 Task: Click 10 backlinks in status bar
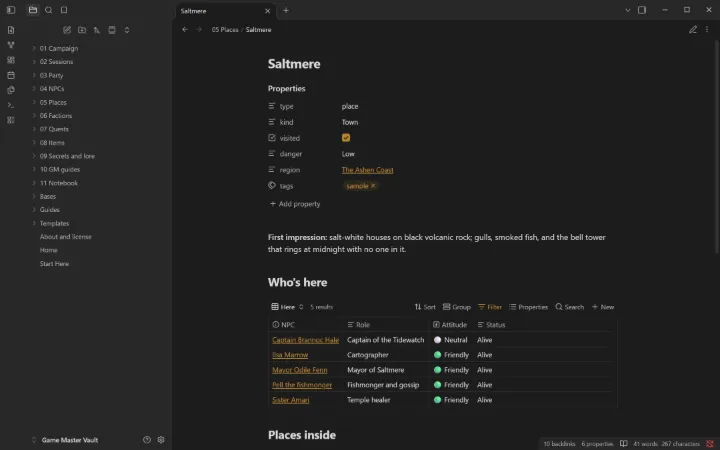tap(559, 444)
